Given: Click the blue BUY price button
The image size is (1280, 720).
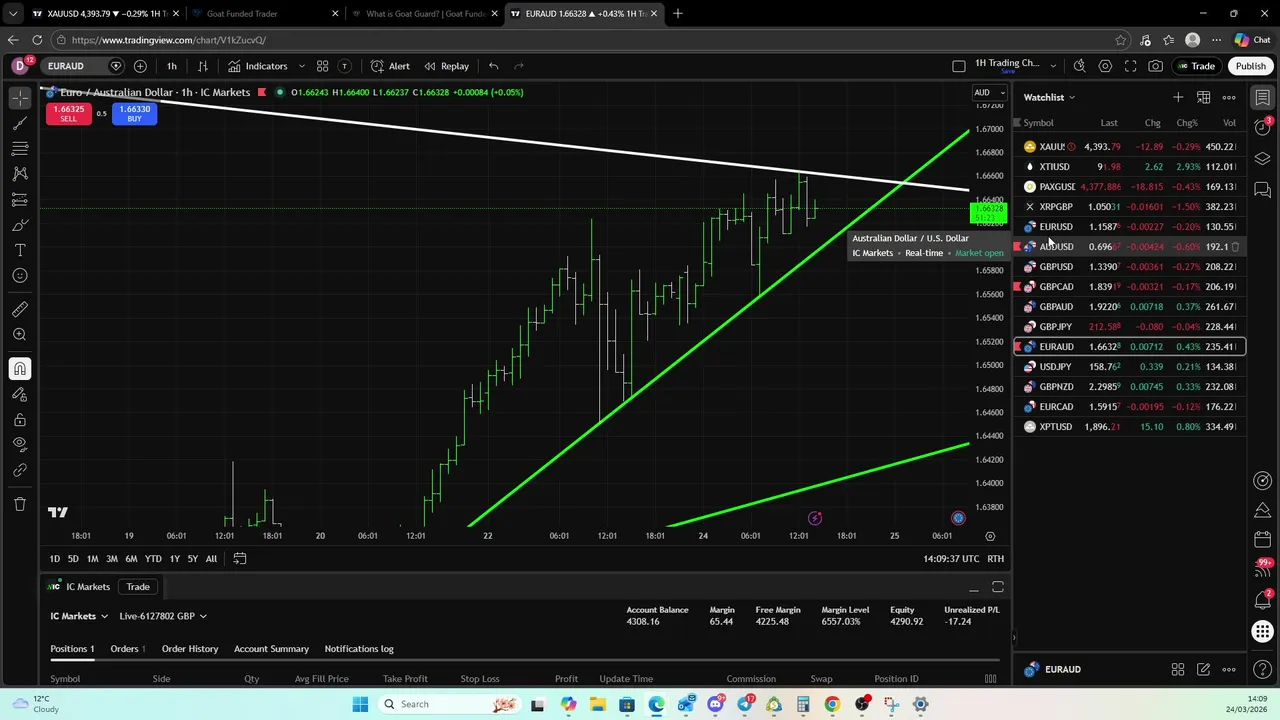Looking at the screenshot, I should tap(134, 114).
